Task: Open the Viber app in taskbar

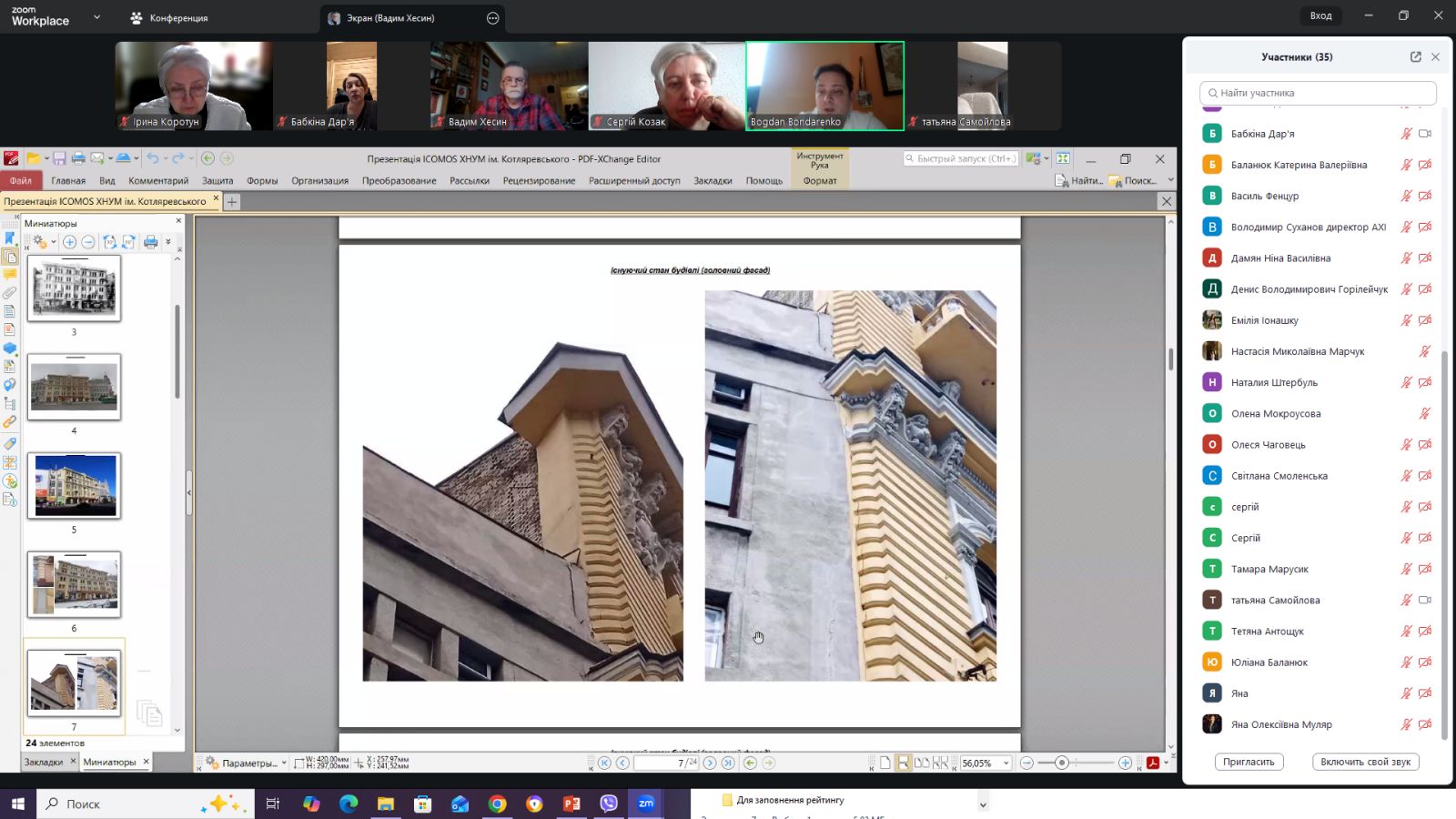Action: coord(609,804)
